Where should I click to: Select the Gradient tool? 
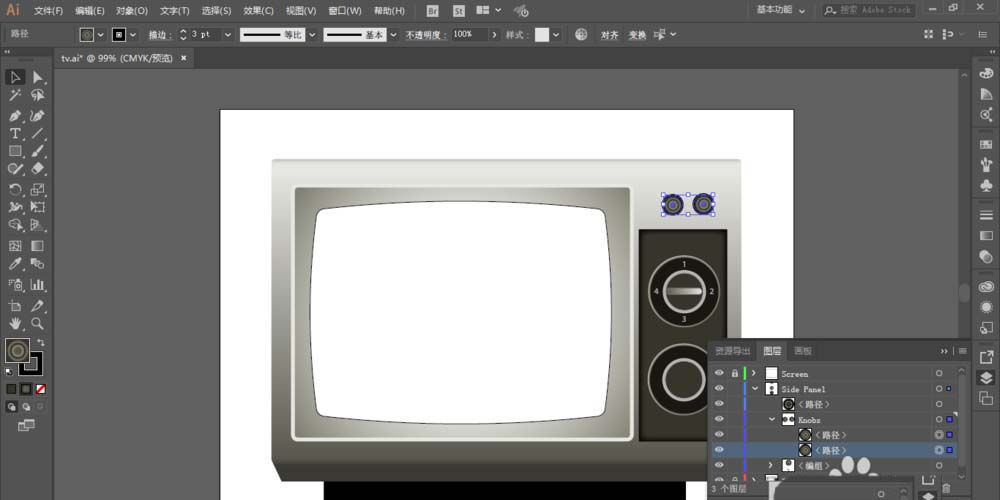click(x=38, y=246)
